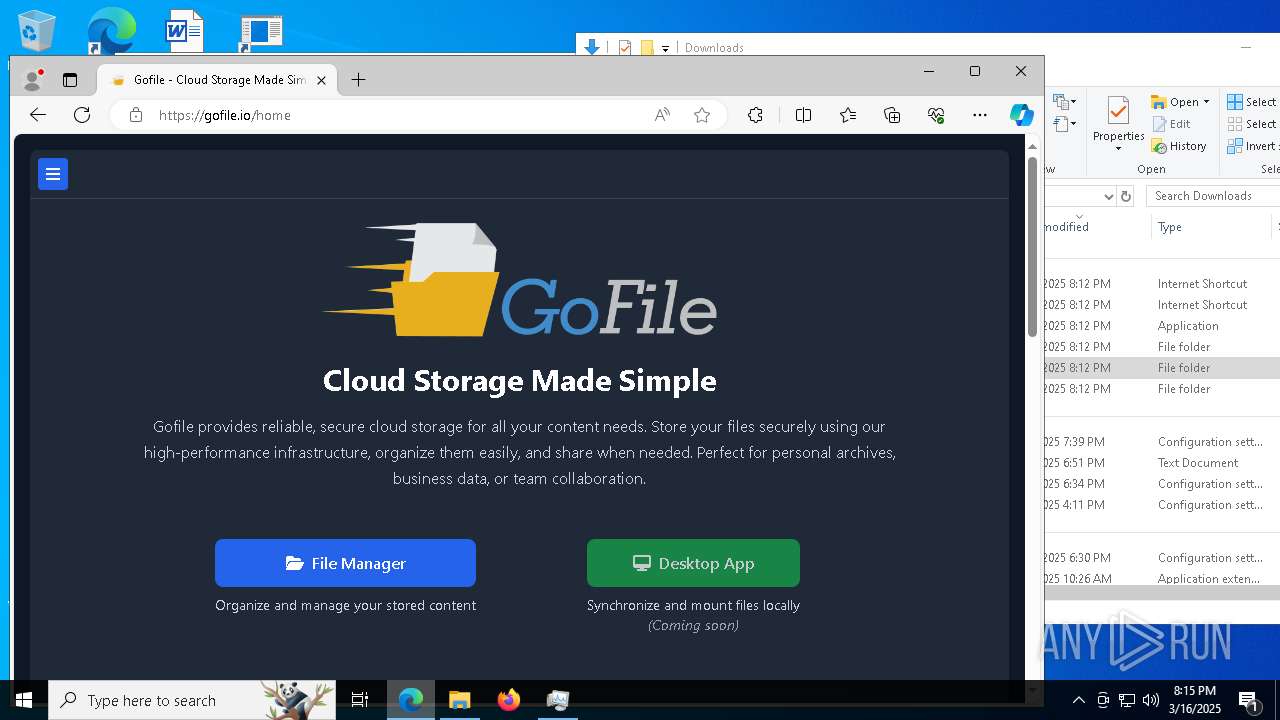View site information lock icon

click(136, 115)
